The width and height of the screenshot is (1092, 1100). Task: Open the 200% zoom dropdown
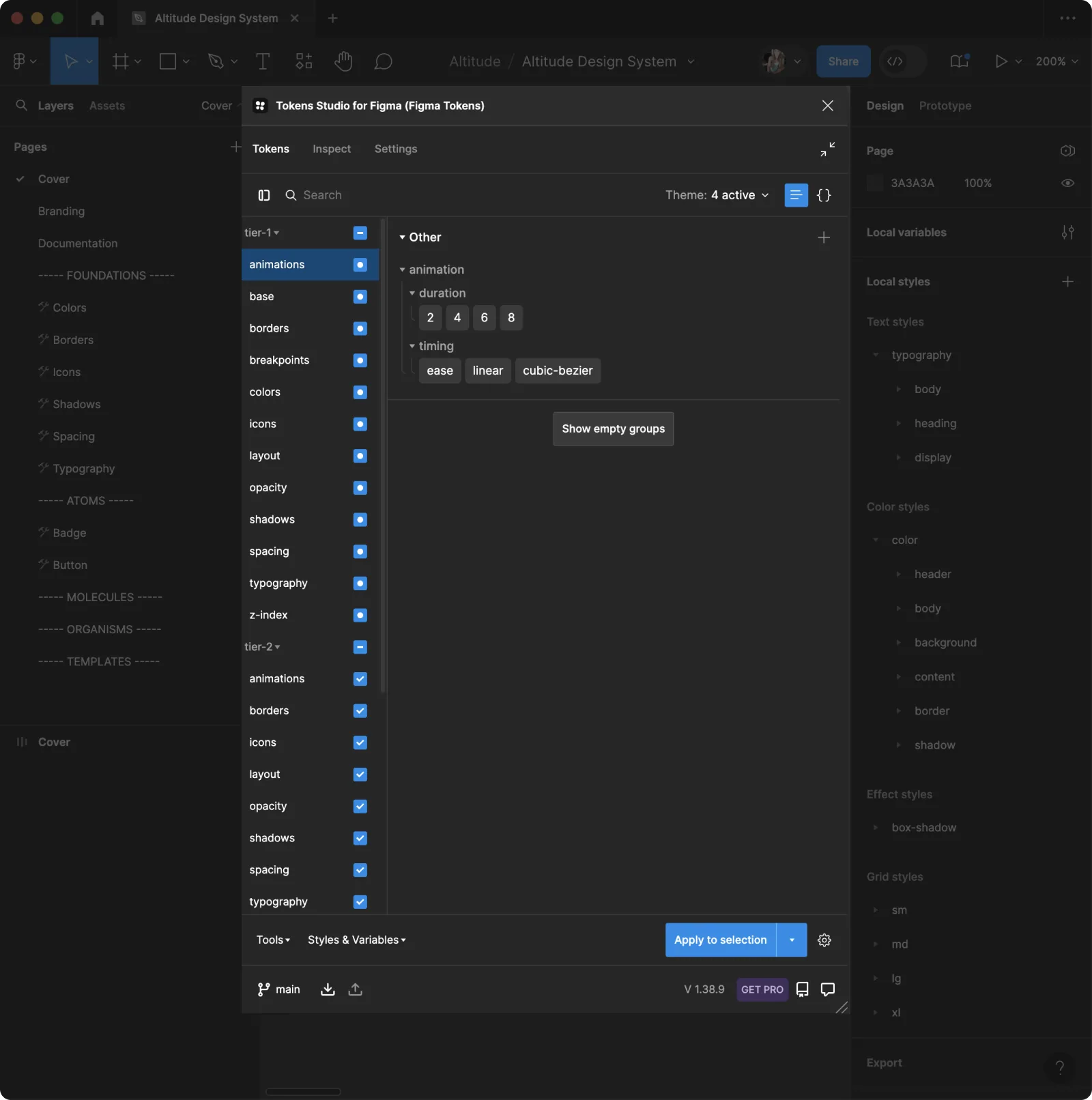(1057, 61)
